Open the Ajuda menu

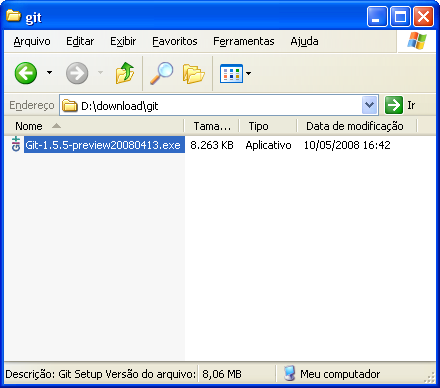(x=304, y=41)
